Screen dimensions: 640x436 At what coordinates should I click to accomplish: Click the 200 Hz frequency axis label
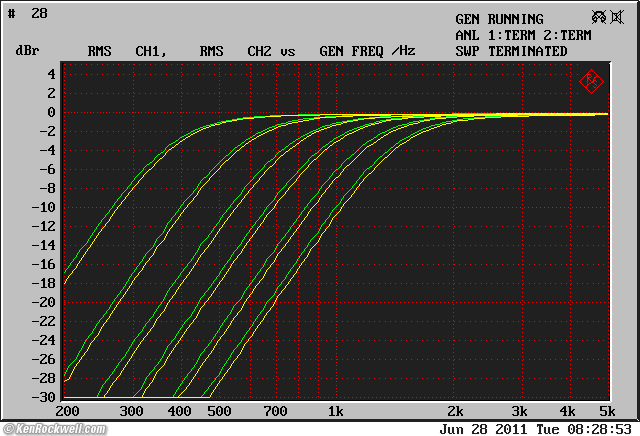68,411
